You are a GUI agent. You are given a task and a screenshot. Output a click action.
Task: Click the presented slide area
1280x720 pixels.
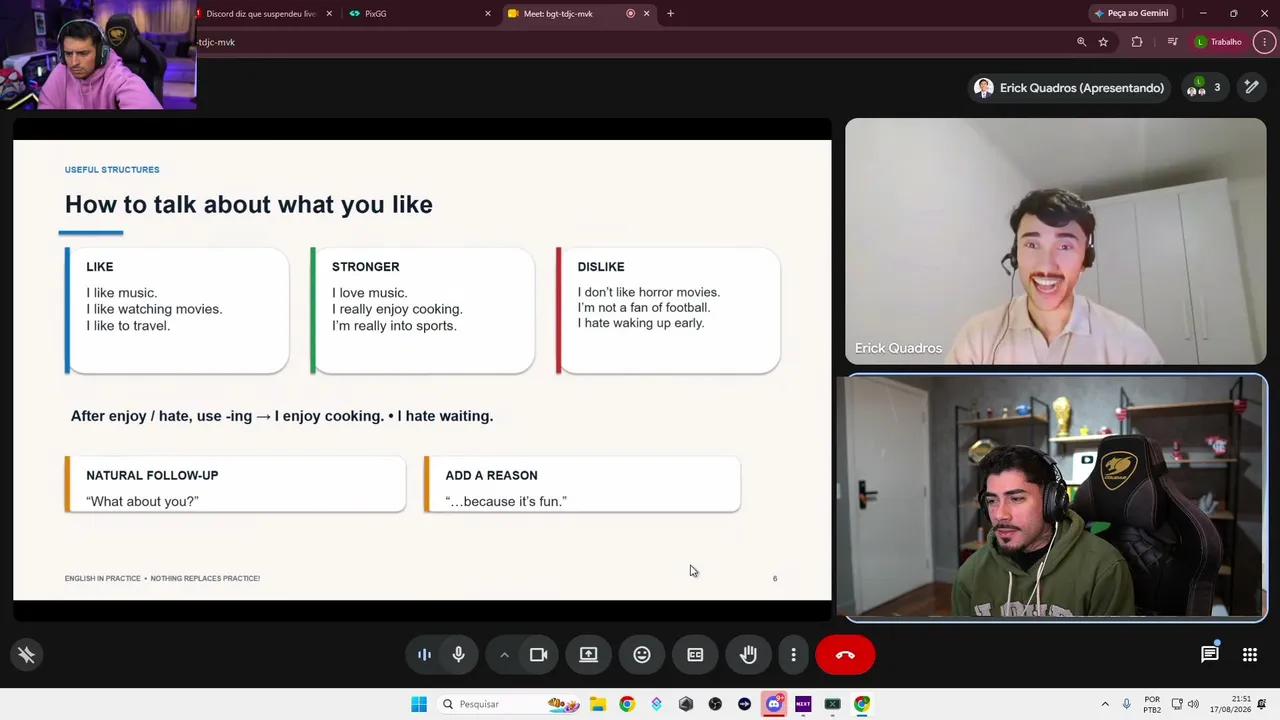[x=422, y=370]
